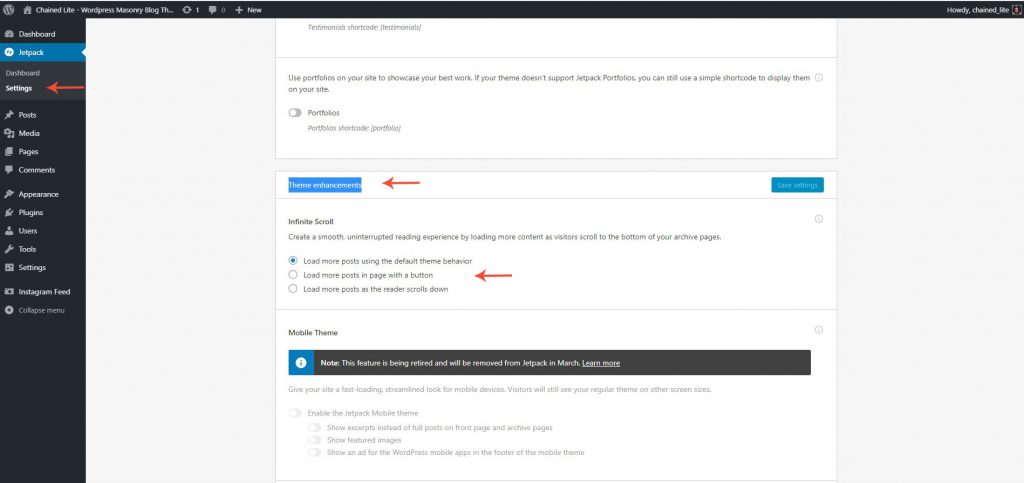Collapse the admin sidebar menu
Viewport: 1024px width, 483px height.
(x=40, y=310)
